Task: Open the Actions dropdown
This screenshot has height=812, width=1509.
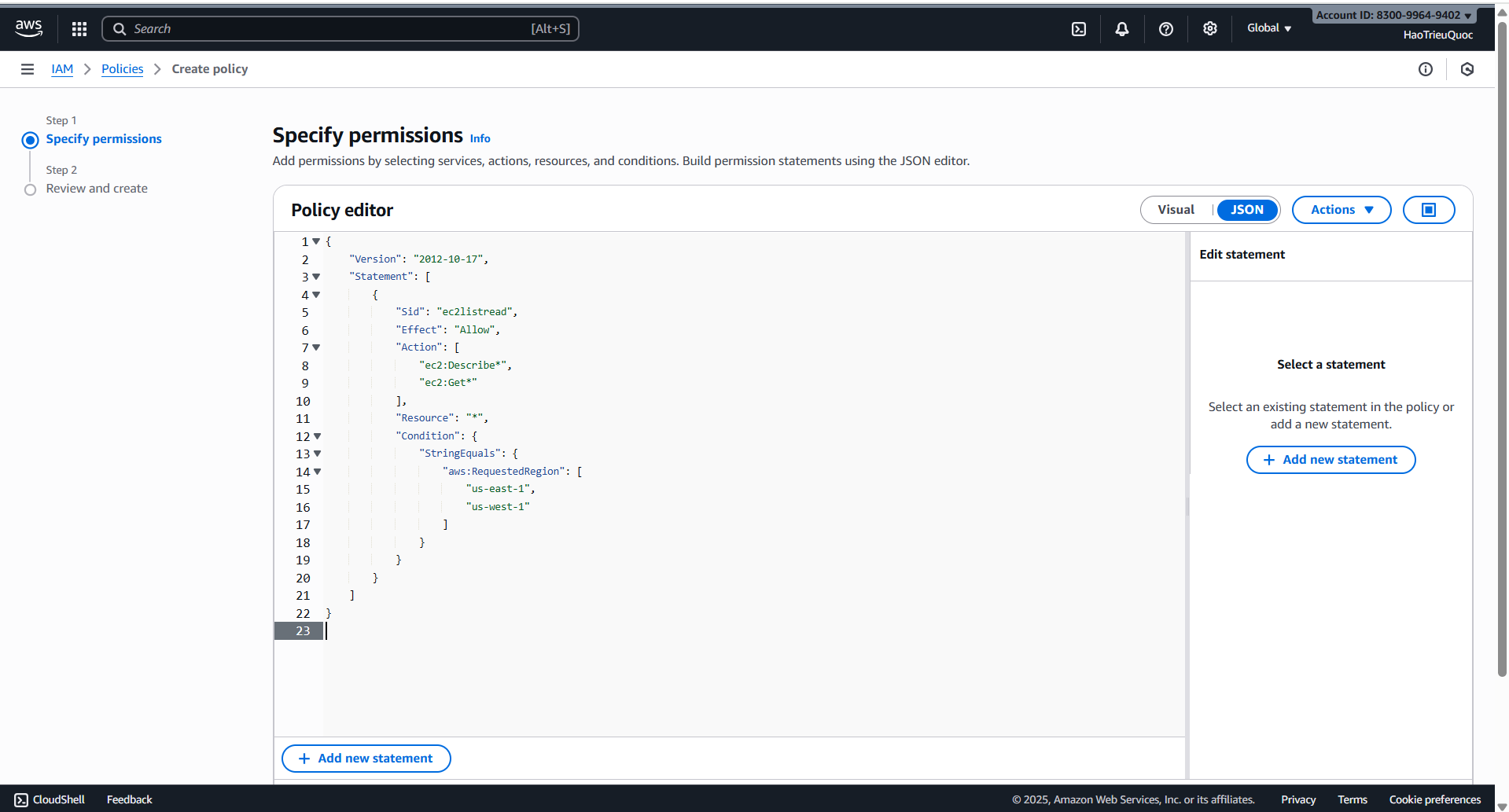Action: 1341,210
